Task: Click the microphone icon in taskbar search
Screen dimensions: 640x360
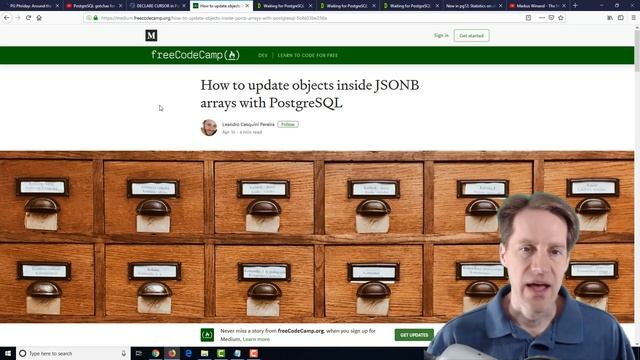Action: (124, 353)
